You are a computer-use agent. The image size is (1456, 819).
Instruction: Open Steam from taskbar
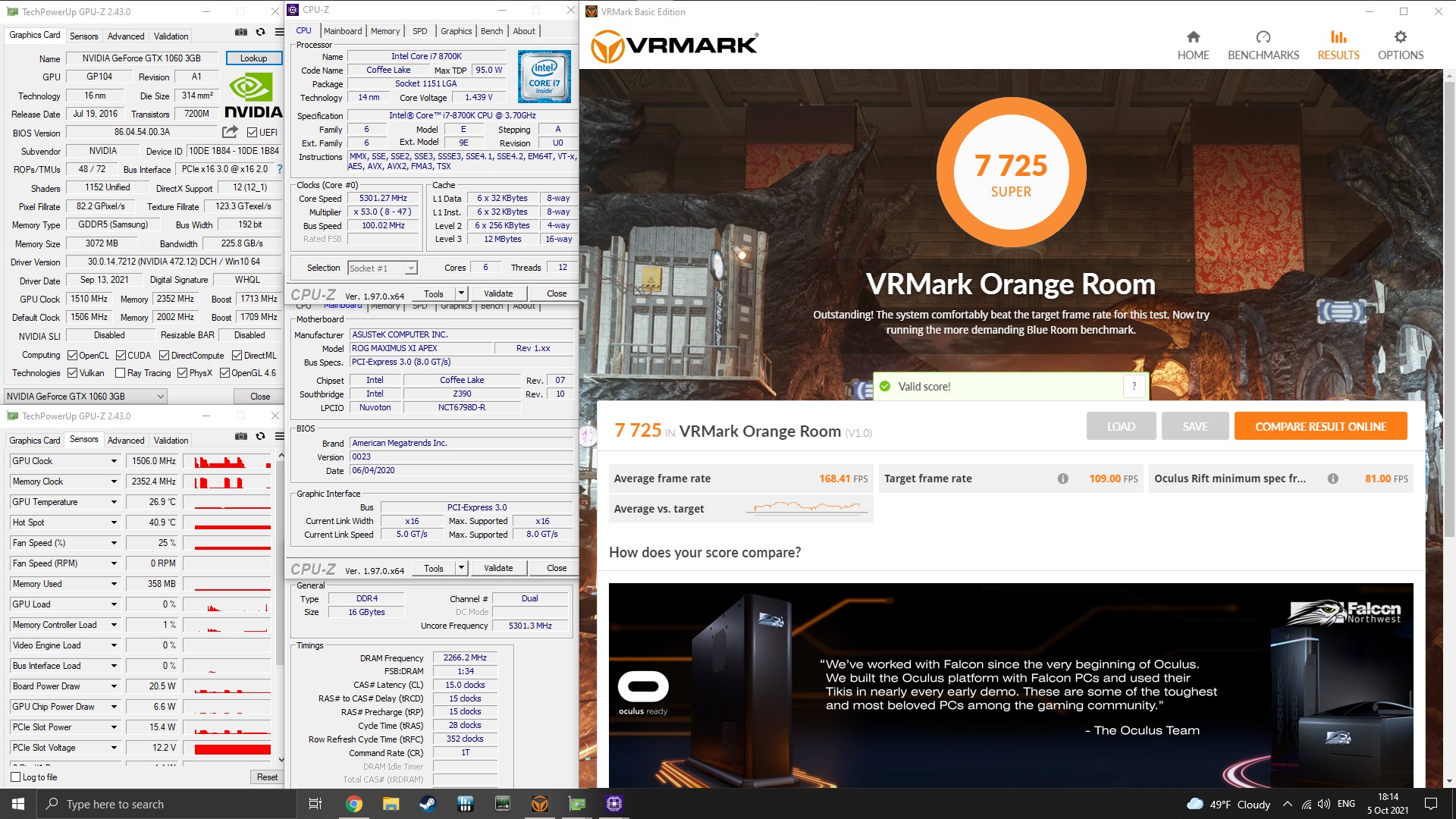click(428, 804)
